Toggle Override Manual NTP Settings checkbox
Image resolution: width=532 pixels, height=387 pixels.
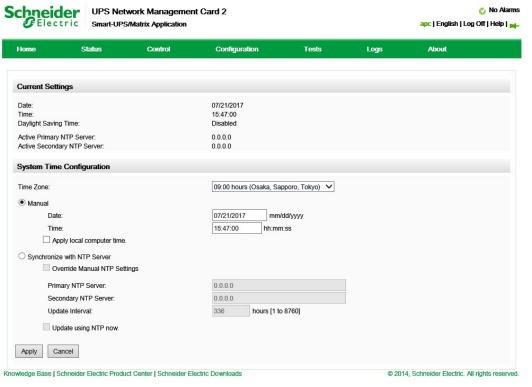pos(46,268)
